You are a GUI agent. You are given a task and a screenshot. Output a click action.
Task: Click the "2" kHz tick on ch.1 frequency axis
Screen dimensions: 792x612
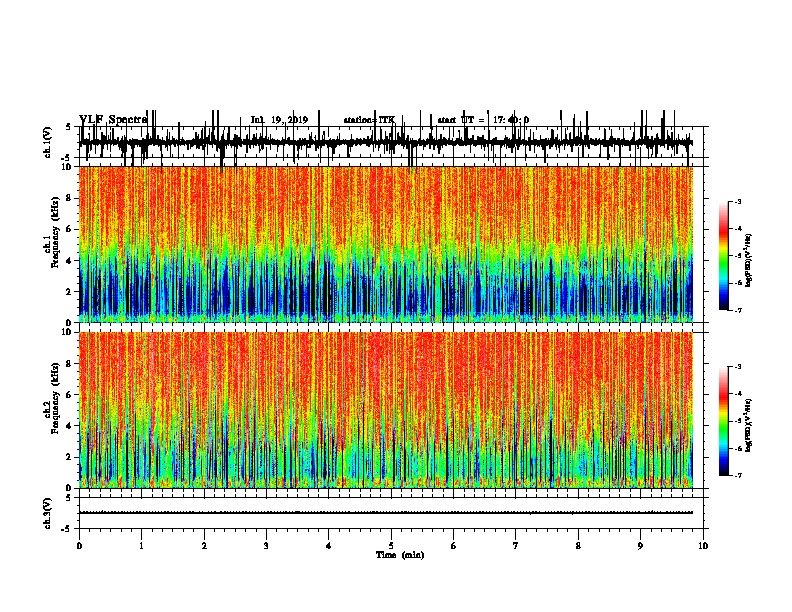[x=69, y=292]
